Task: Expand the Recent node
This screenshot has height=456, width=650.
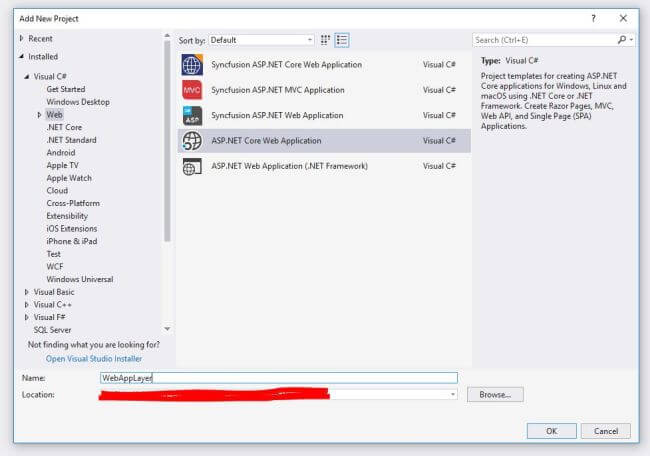Action: pos(22,39)
